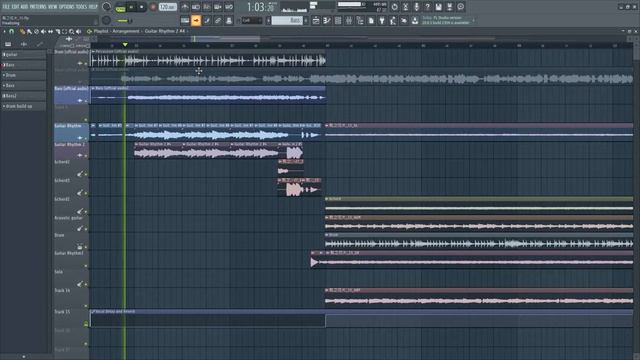Click the undo history icon
640x360 pixels.
pos(394,7)
